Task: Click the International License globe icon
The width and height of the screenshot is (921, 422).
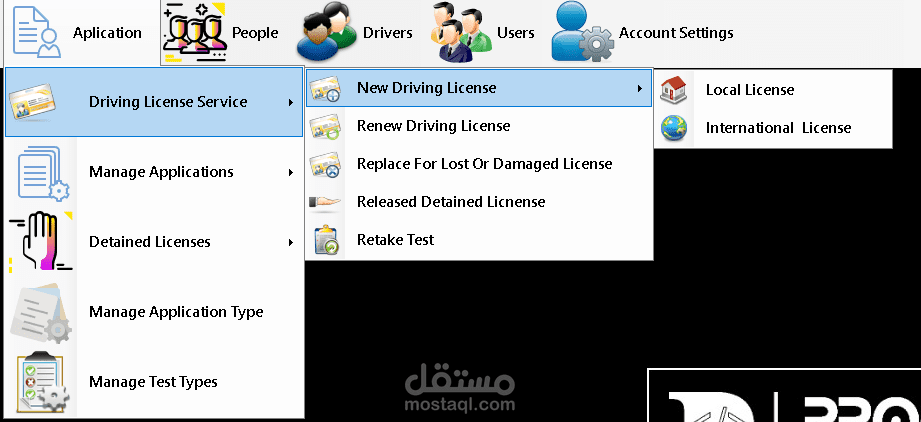Action: tap(673, 128)
